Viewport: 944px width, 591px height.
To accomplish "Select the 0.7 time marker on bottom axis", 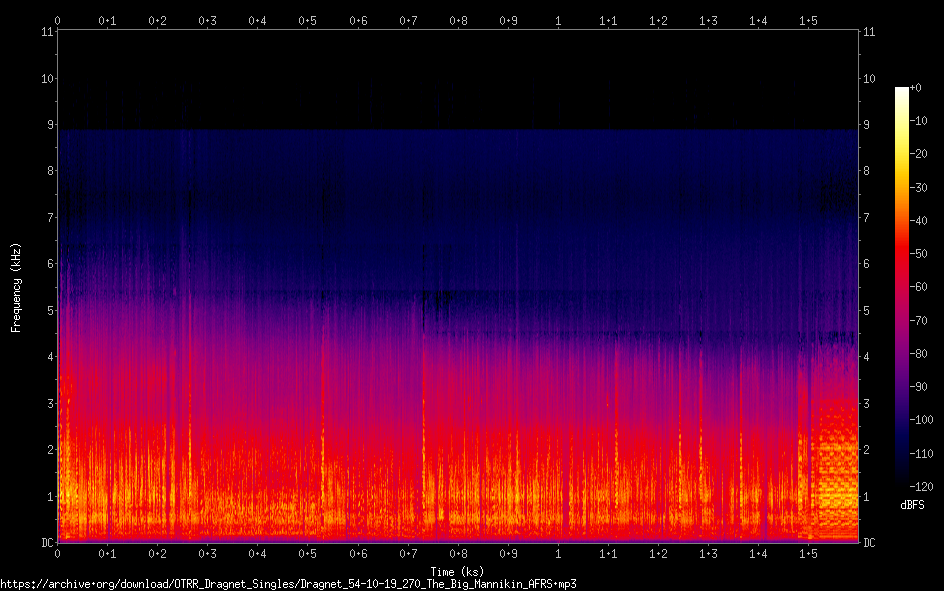I will [x=407, y=553].
